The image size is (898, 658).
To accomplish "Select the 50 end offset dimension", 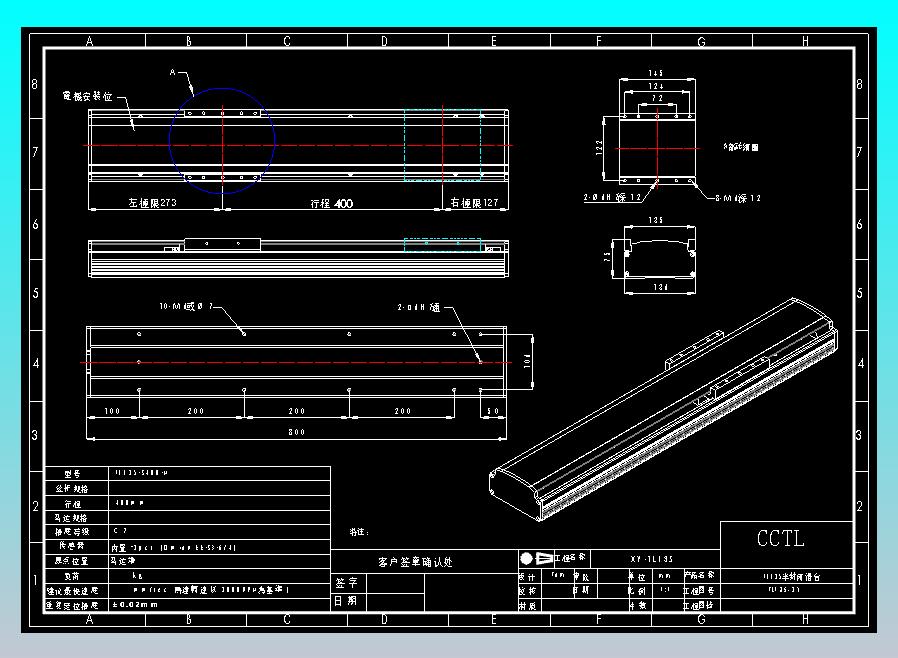I will click(x=493, y=411).
